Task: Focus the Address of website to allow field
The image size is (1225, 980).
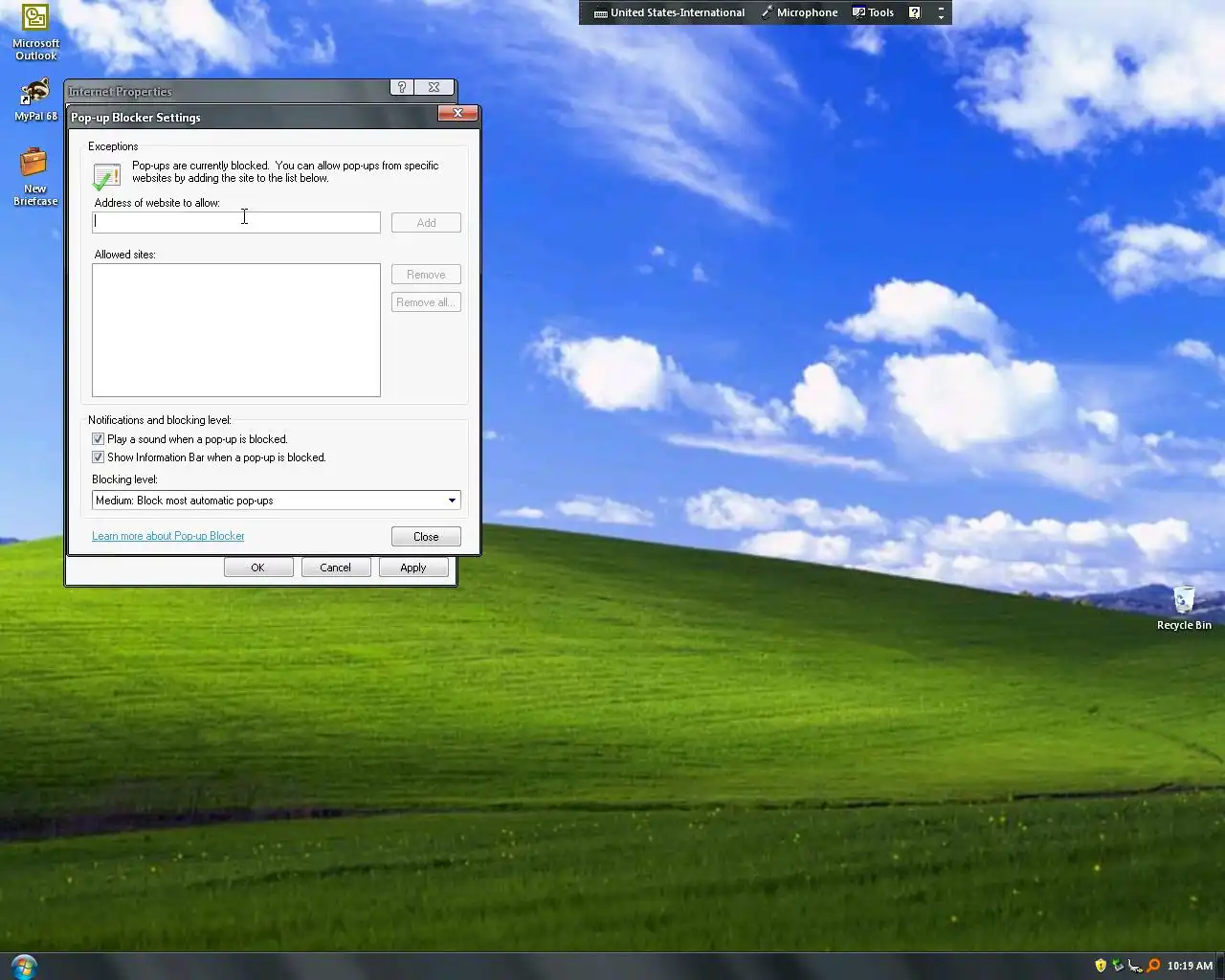Action: [236, 223]
